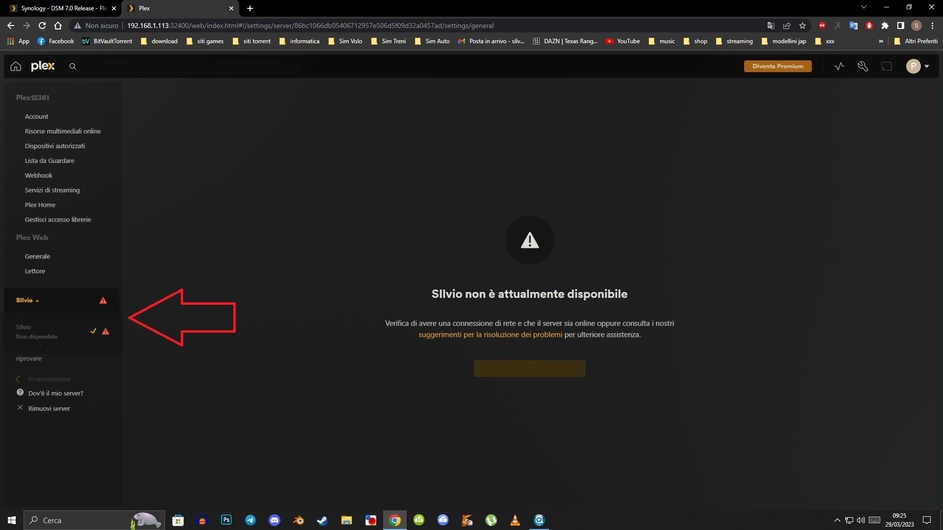Viewport: 943px width, 530px height.
Task: Open the Chrome share page icon
Action: [787, 25]
